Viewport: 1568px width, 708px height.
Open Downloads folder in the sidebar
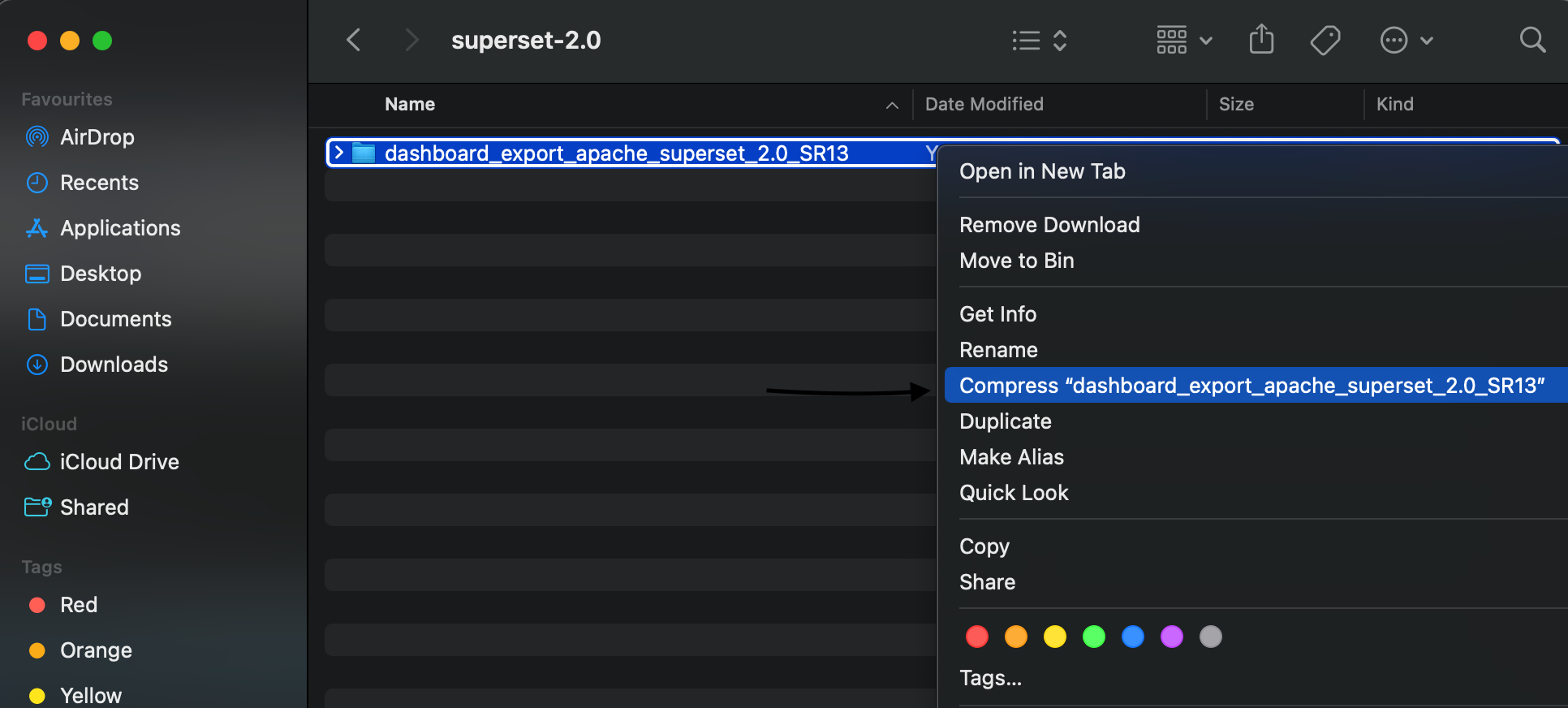[114, 365]
